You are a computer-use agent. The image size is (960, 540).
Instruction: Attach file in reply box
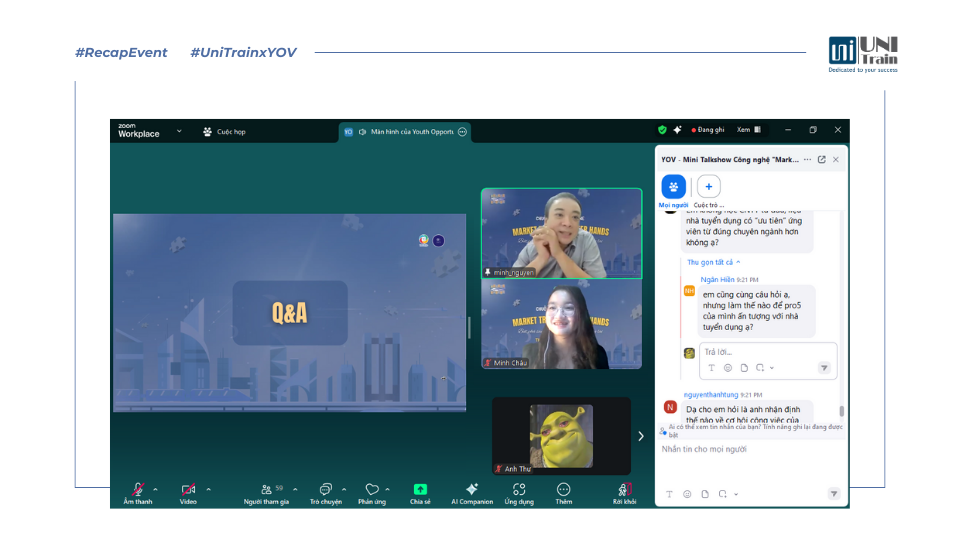click(x=744, y=368)
